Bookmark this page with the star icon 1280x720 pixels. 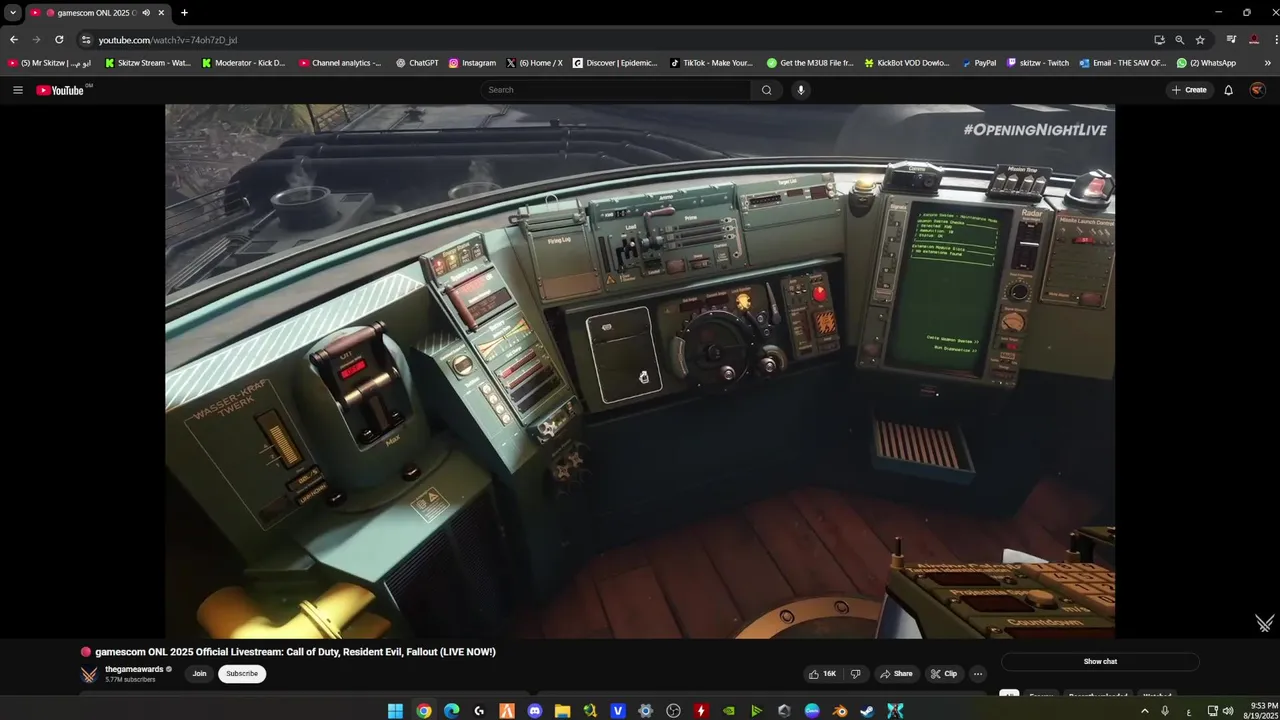(1200, 40)
